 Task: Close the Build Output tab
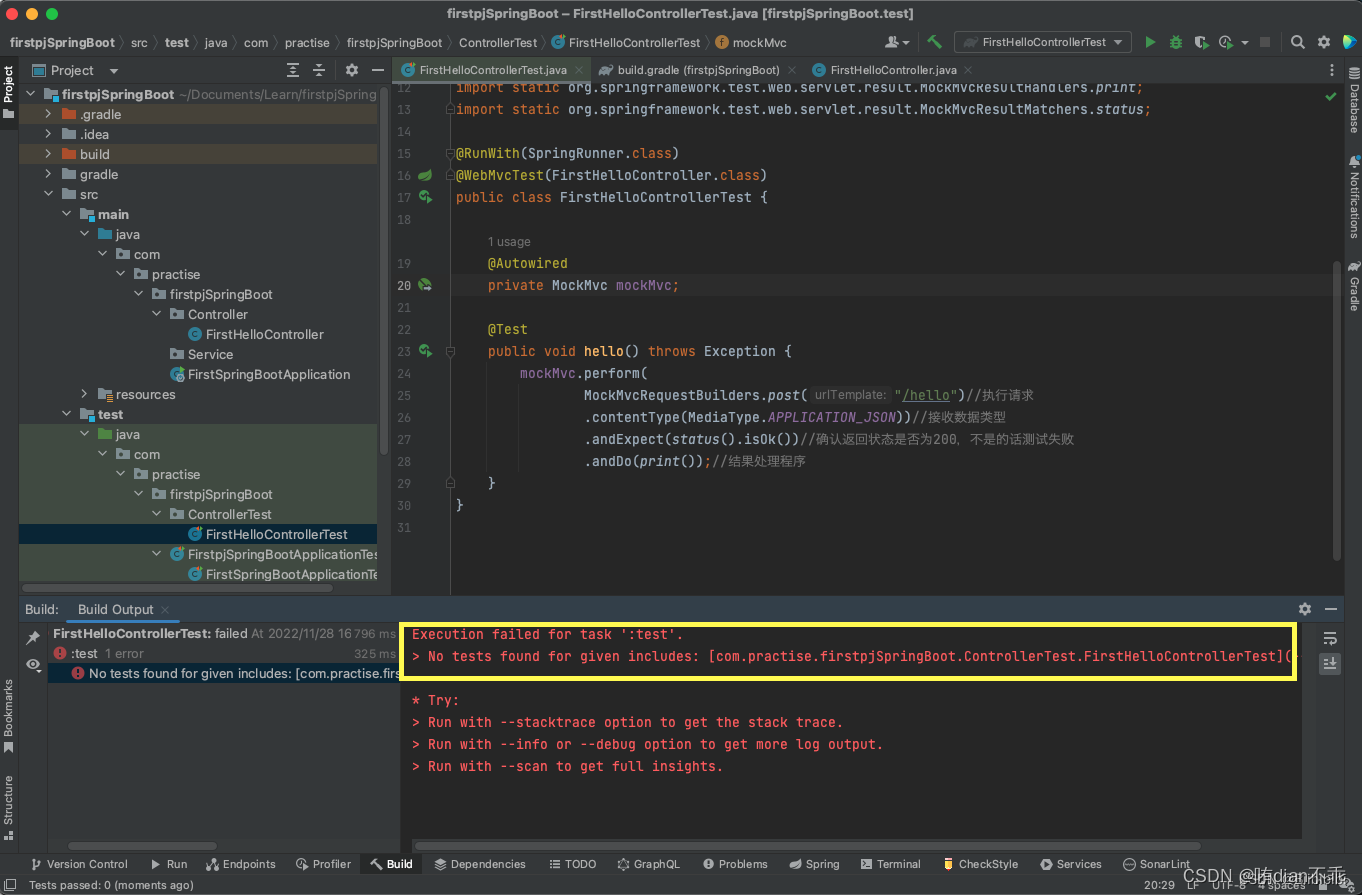point(165,609)
